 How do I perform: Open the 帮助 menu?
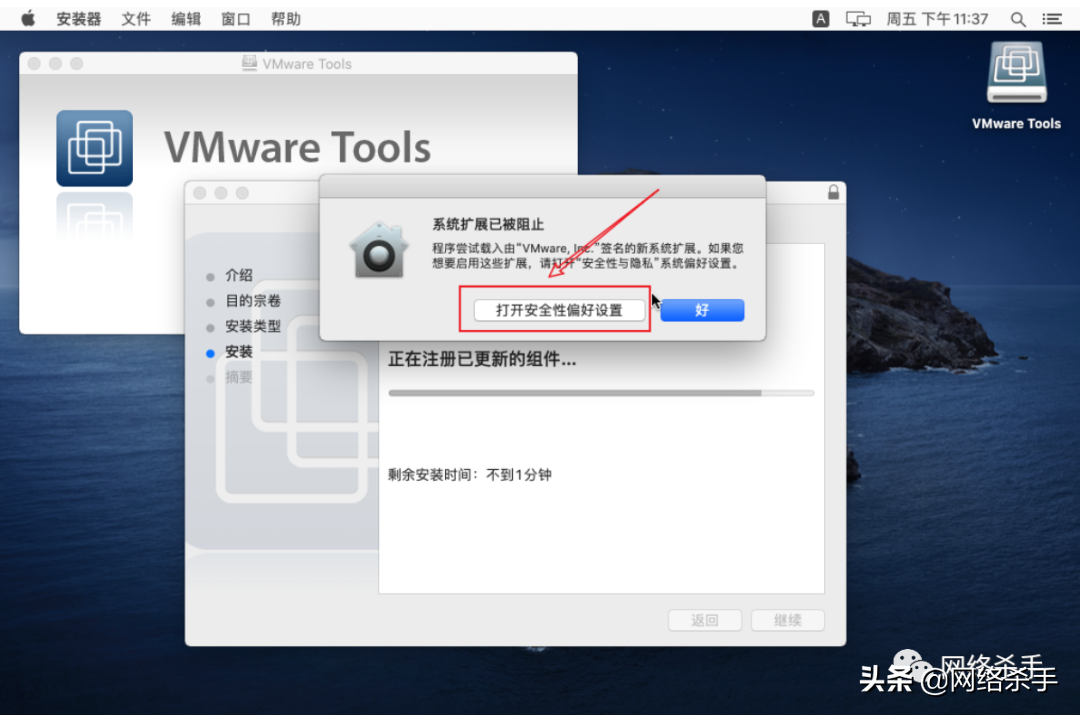[x=286, y=19]
